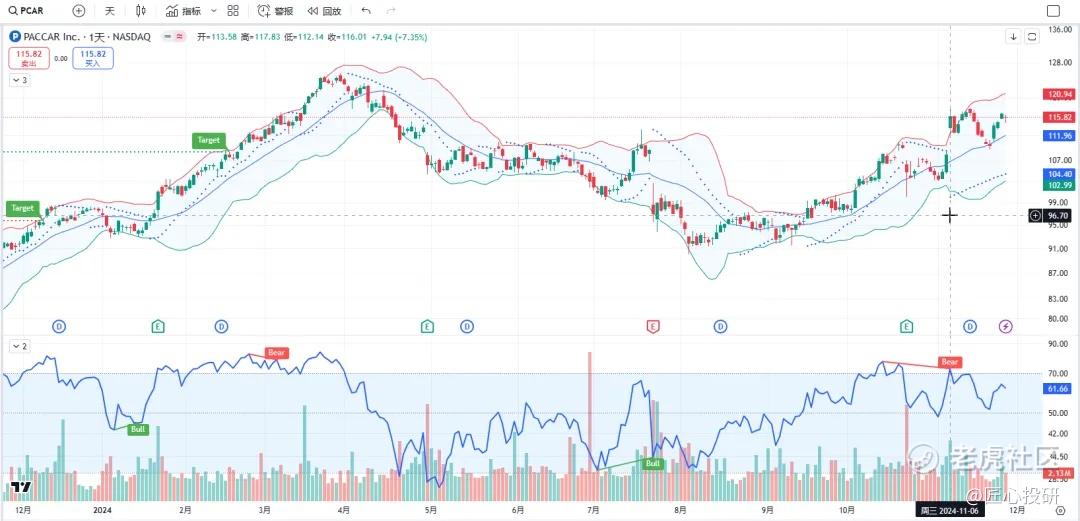The image size is (1080, 521).
Task: Collapse the indicator legend showing 3
Action: pos(19,80)
